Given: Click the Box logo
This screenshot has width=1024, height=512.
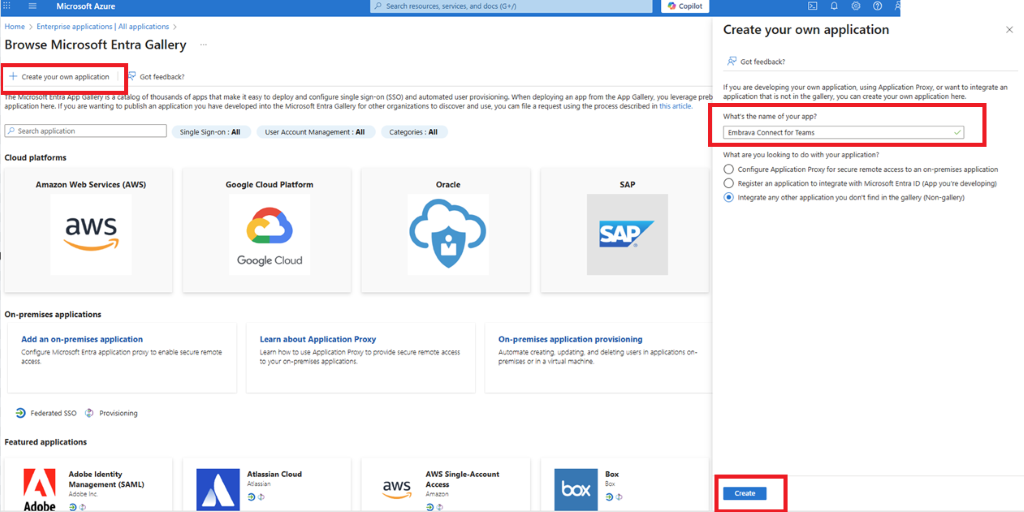Looking at the screenshot, I should click(575, 490).
